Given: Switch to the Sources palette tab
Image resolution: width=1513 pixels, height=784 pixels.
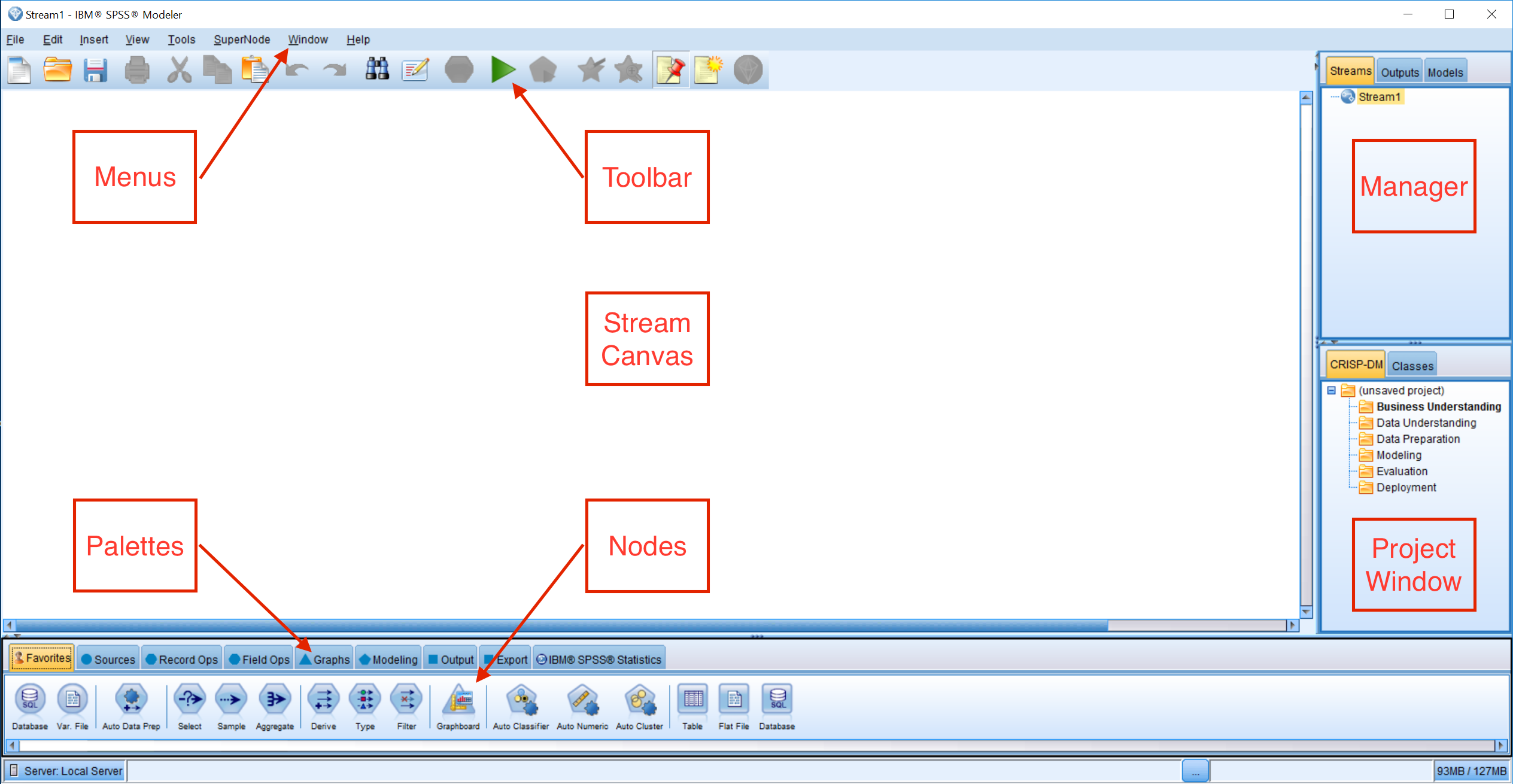Looking at the screenshot, I should [x=108, y=659].
